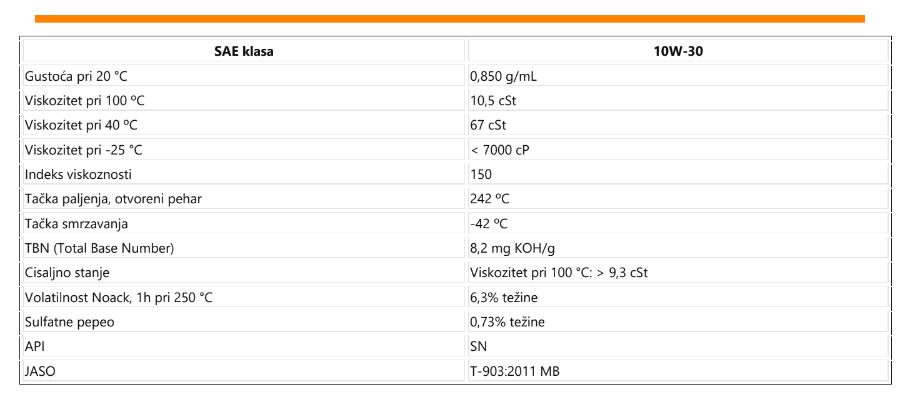This screenshot has height=400, width=904.
Task: Select the 0,850 g/mL value cell
Action: click(x=507, y=76)
